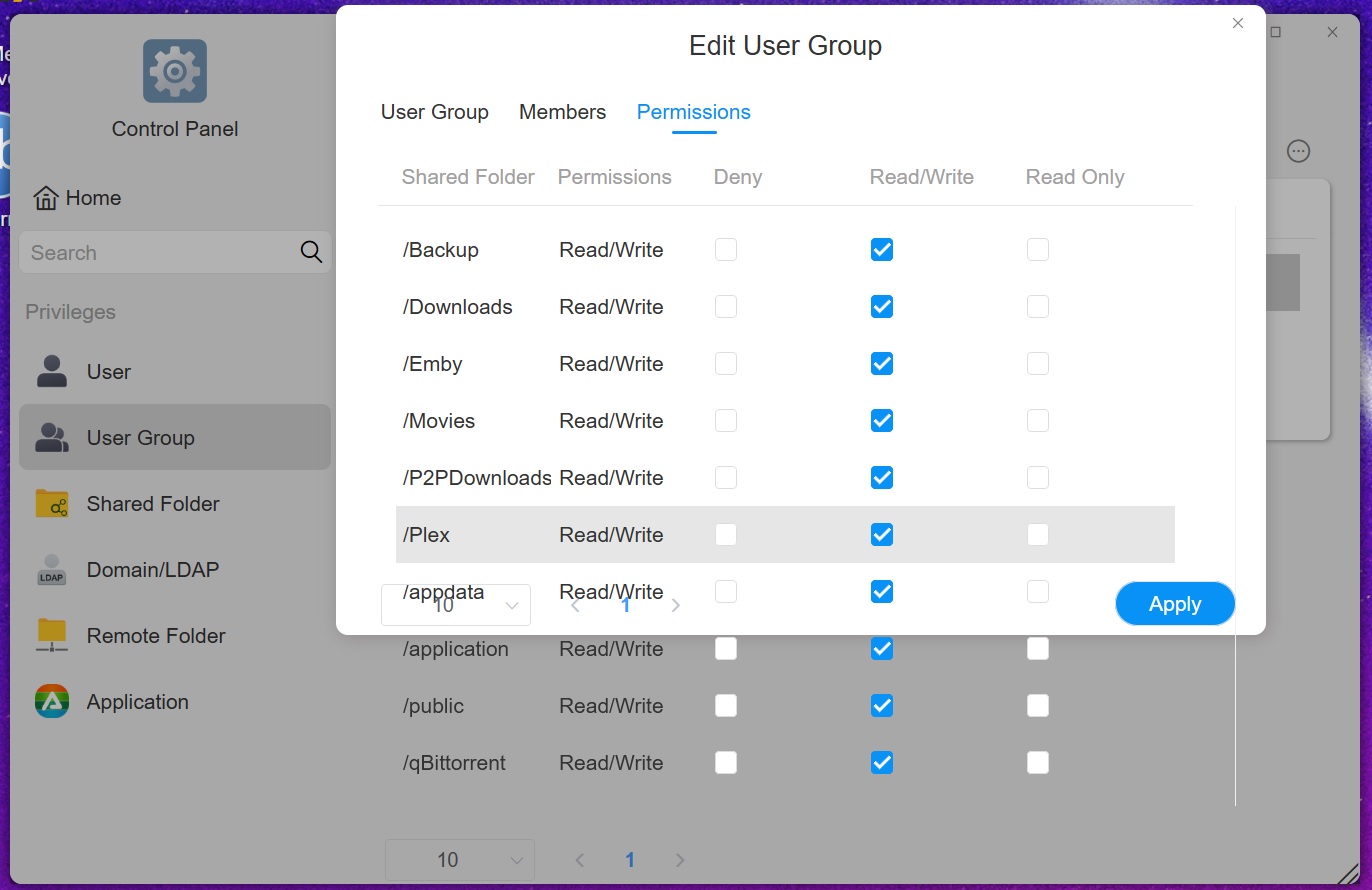
Task: Switch to the User Group tab
Action: tap(435, 112)
